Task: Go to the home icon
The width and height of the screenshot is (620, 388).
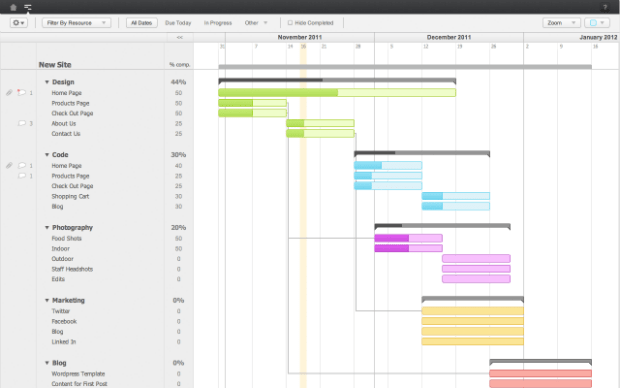Action: [x=13, y=7]
